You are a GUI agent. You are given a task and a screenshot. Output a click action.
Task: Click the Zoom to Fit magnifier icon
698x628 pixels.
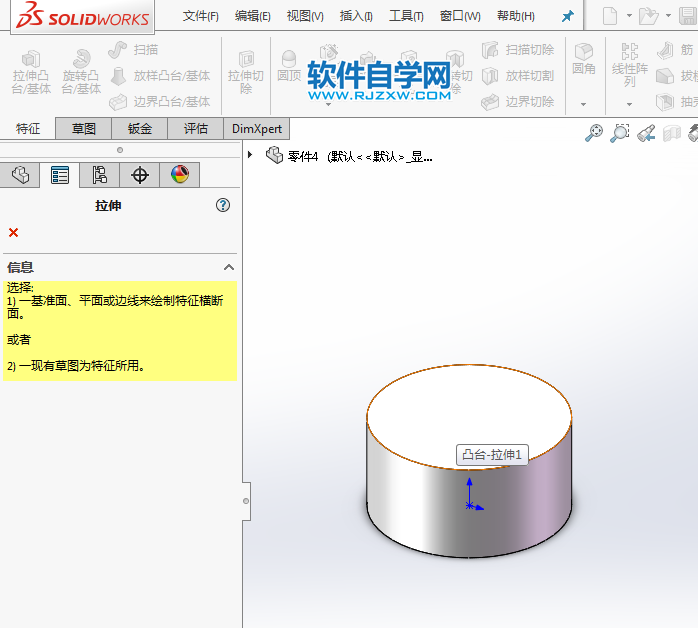tap(594, 133)
